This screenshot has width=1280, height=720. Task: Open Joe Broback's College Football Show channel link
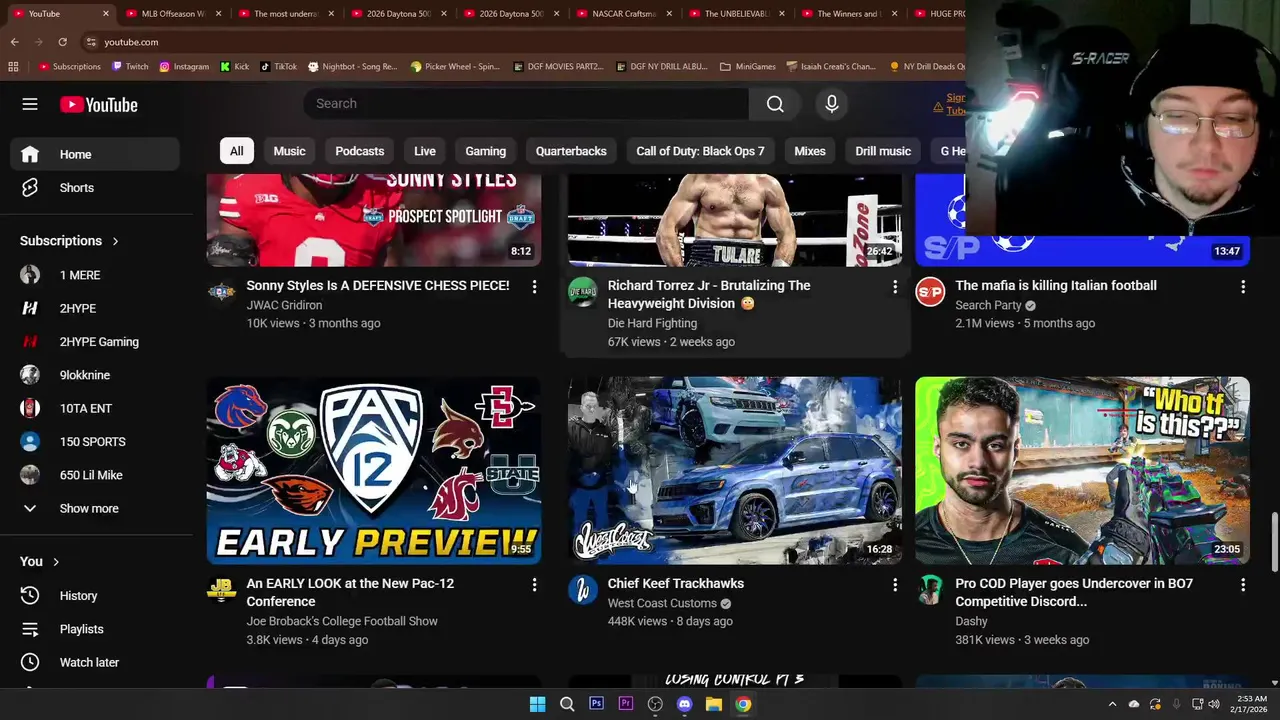[x=342, y=621]
